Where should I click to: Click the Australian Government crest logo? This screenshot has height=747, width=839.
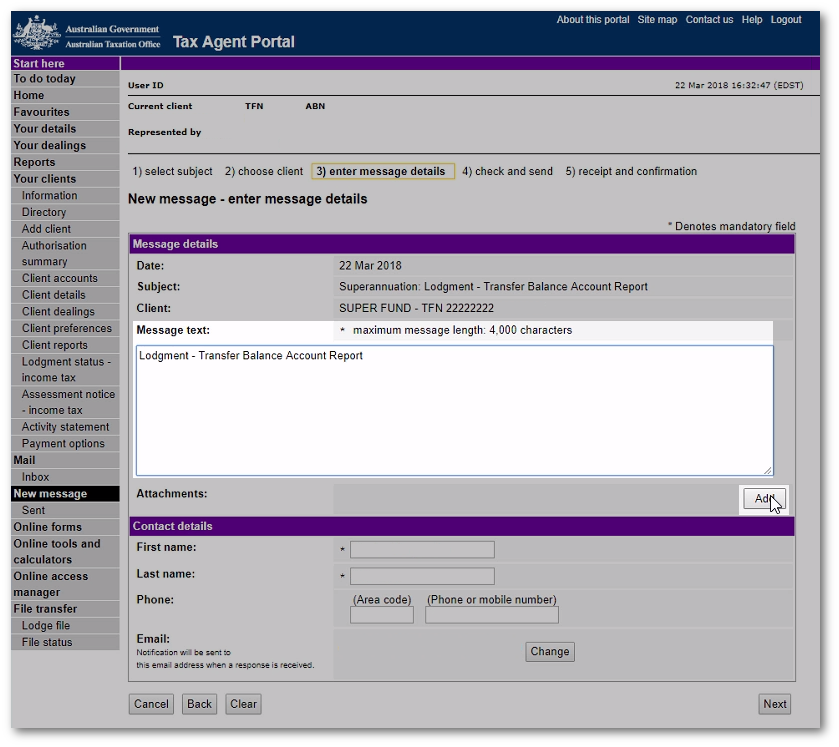pos(37,35)
